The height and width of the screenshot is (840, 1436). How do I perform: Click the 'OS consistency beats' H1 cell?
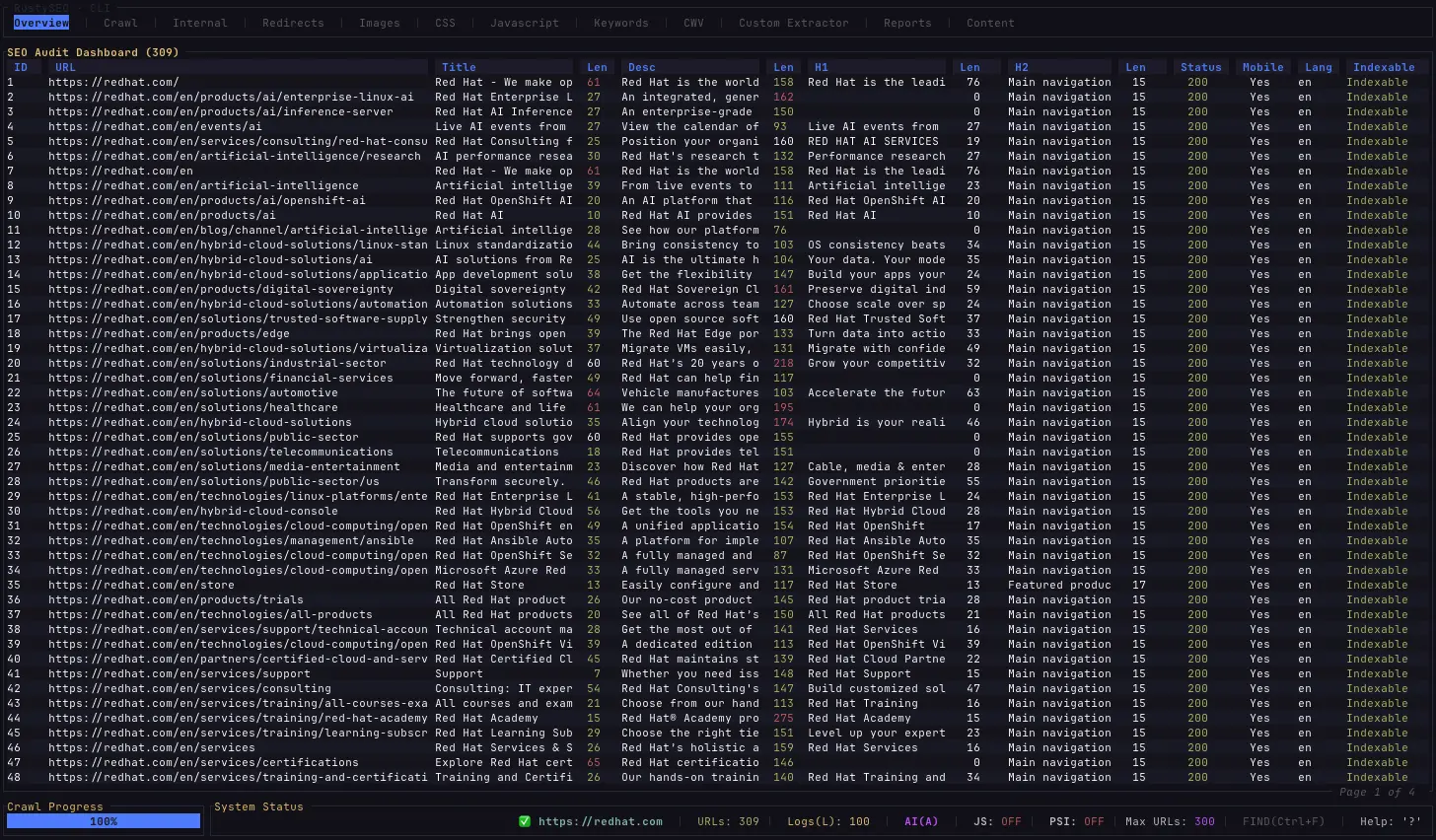click(877, 245)
